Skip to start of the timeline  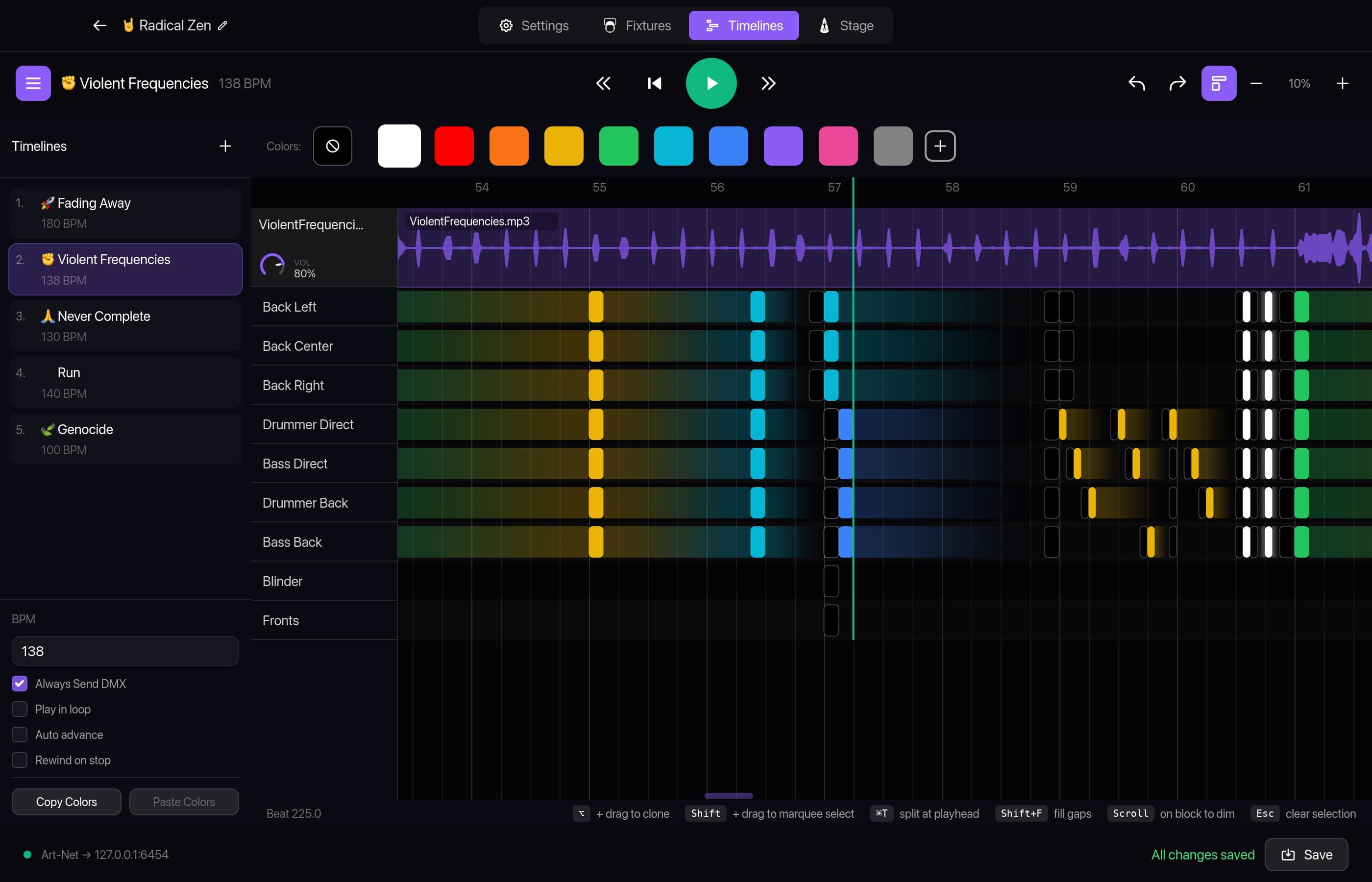(x=655, y=84)
